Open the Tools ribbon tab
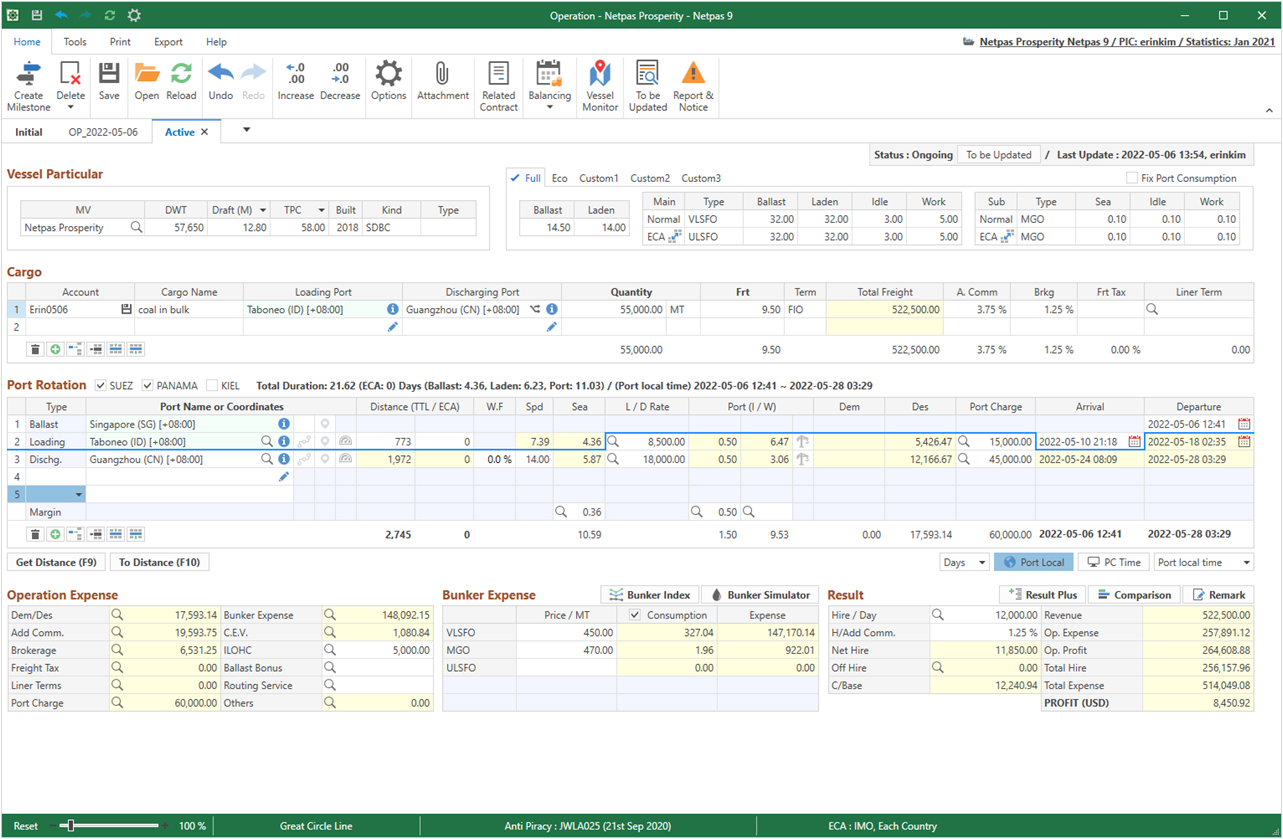 75,42
